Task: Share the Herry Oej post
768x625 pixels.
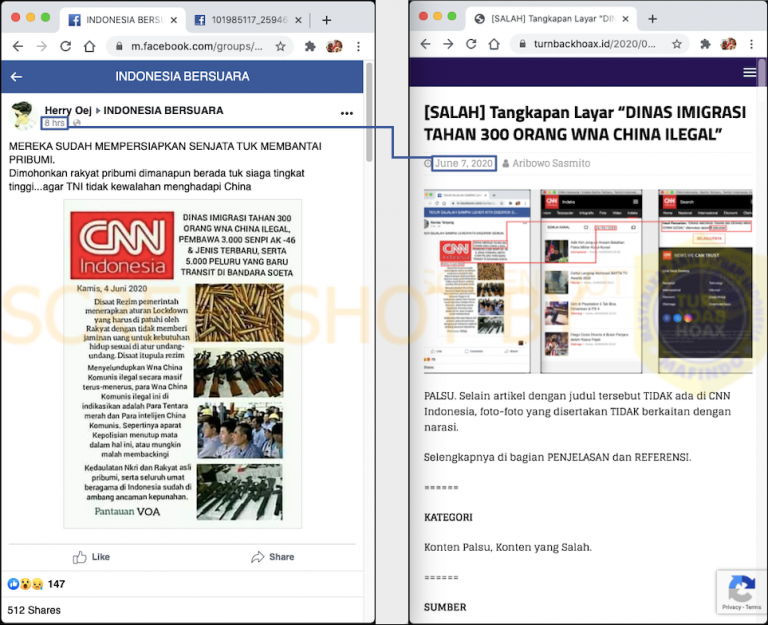Action: pyautogui.click(x=273, y=557)
